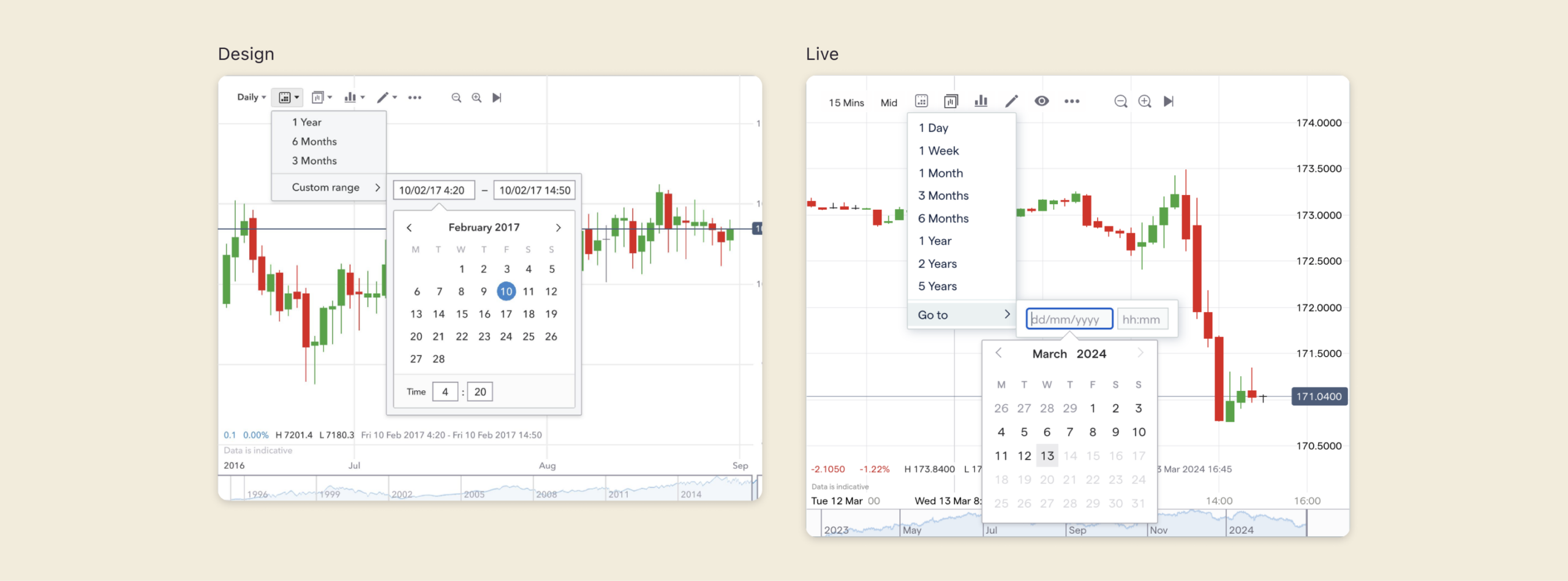This screenshot has height=581, width=1568.
Task: Zoom in the Design chart
Action: point(477,97)
